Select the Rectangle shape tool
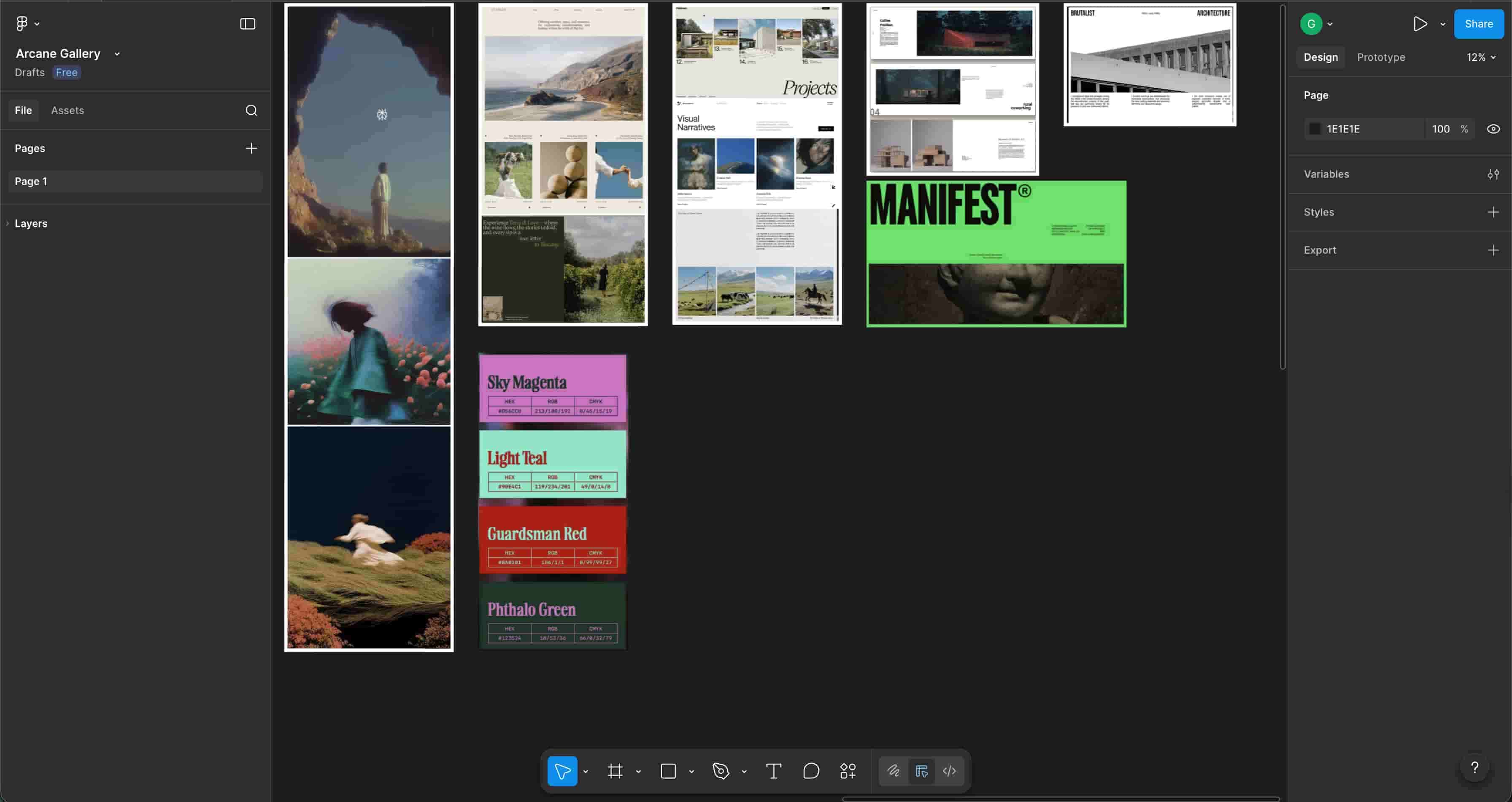The height and width of the screenshot is (802, 1512). (668, 771)
